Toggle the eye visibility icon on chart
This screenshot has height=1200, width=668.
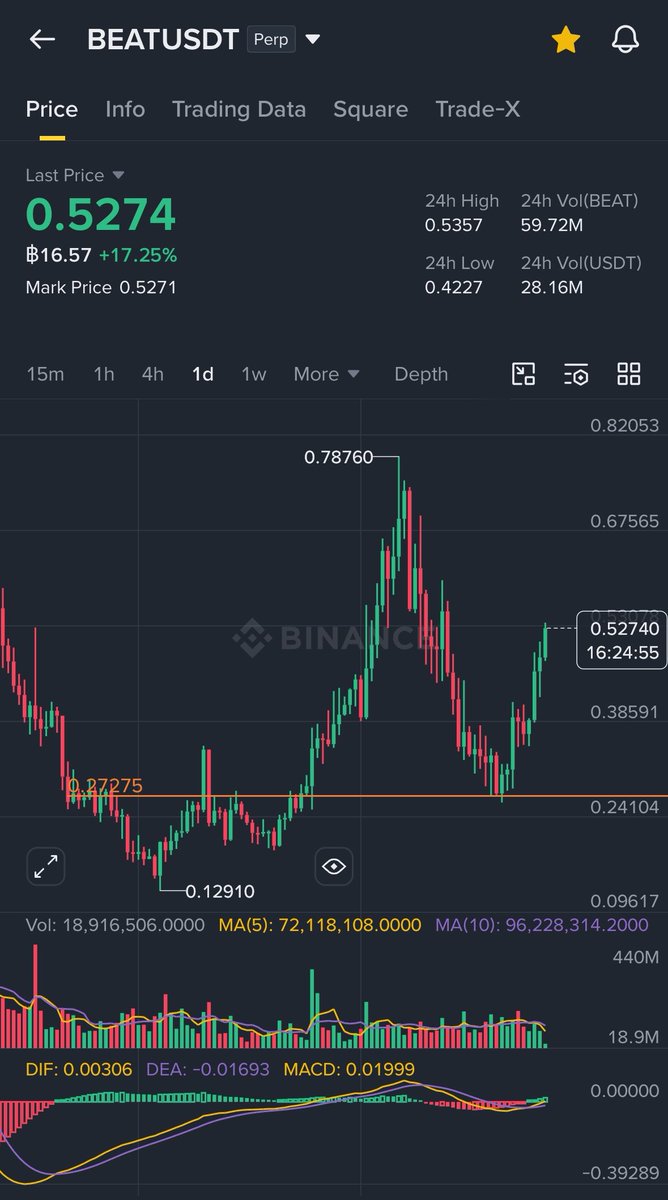tap(334, 867)
